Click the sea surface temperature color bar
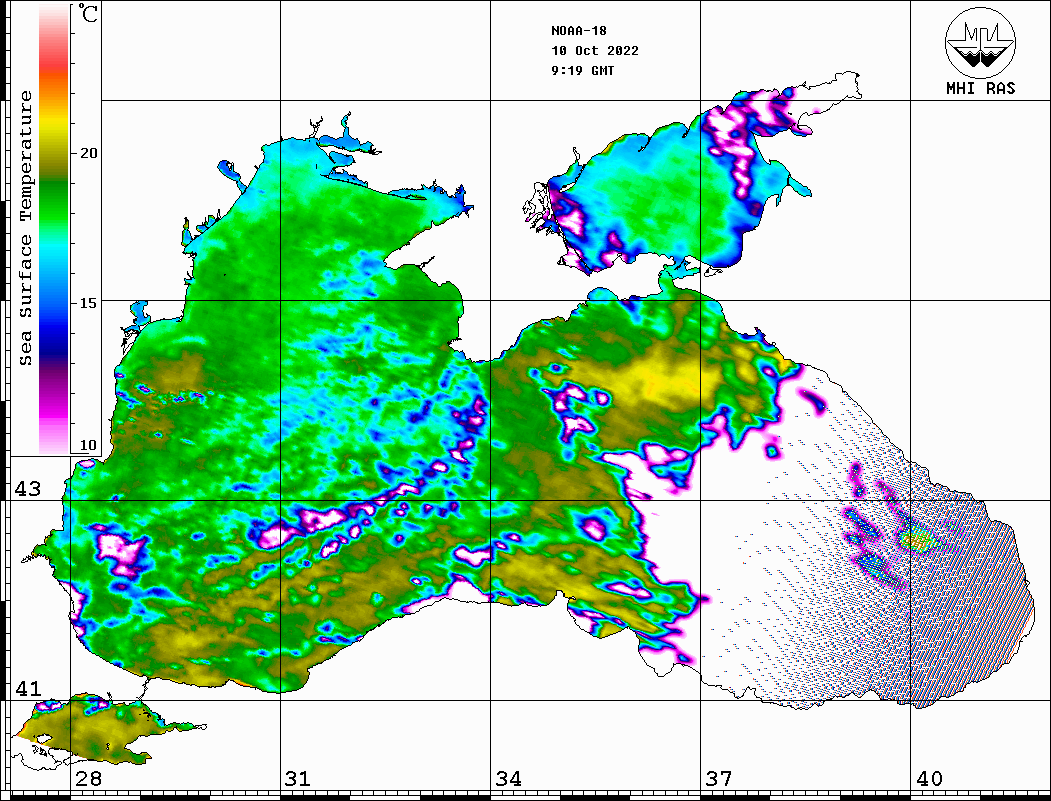 coord(54,229)
